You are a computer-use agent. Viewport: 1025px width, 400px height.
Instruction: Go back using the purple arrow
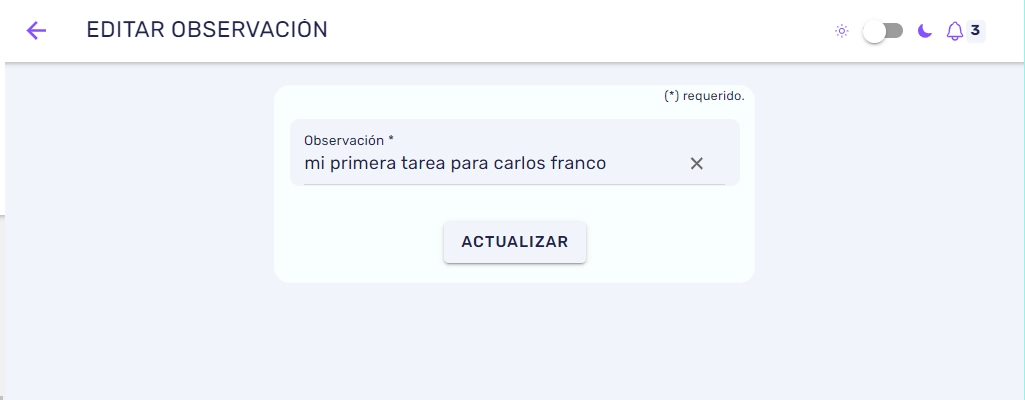click(x=36, y=31)
